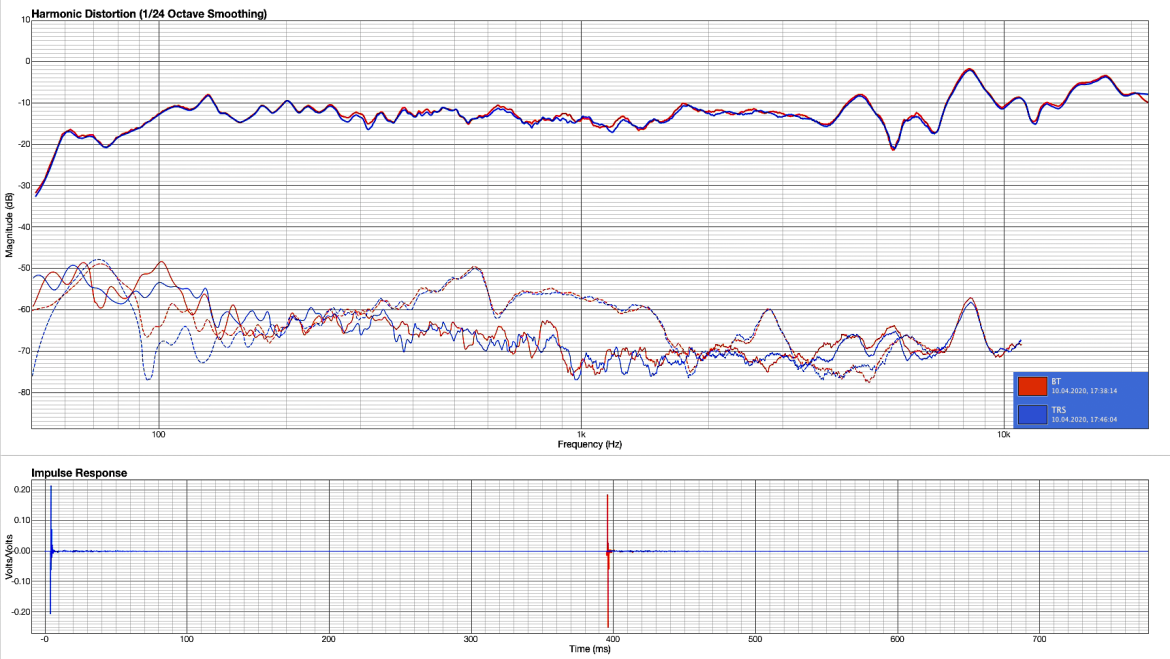
Task: Select the Time (ms) axis label
Action: point(589,649)
